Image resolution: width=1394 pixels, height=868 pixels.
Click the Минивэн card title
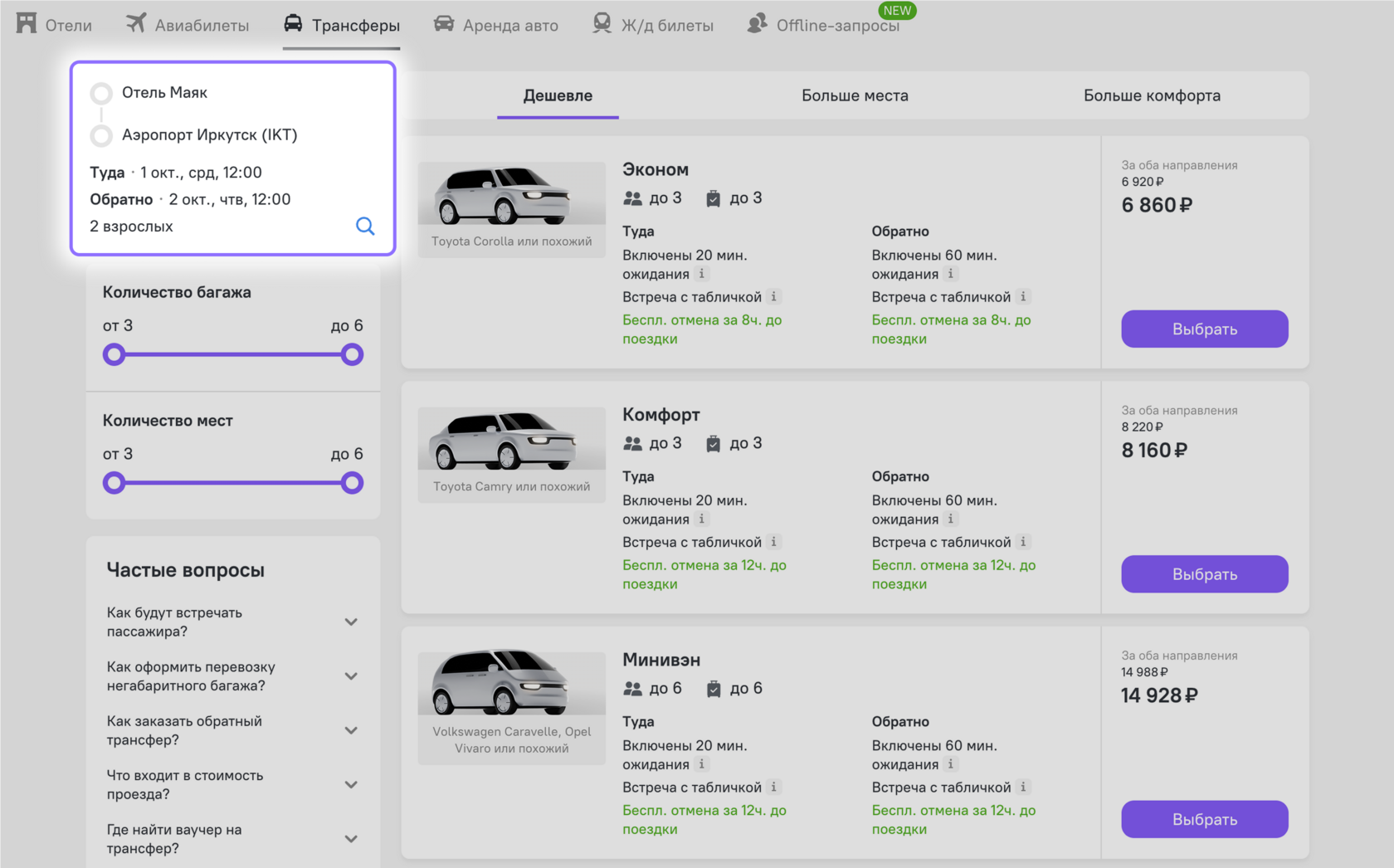661,660
